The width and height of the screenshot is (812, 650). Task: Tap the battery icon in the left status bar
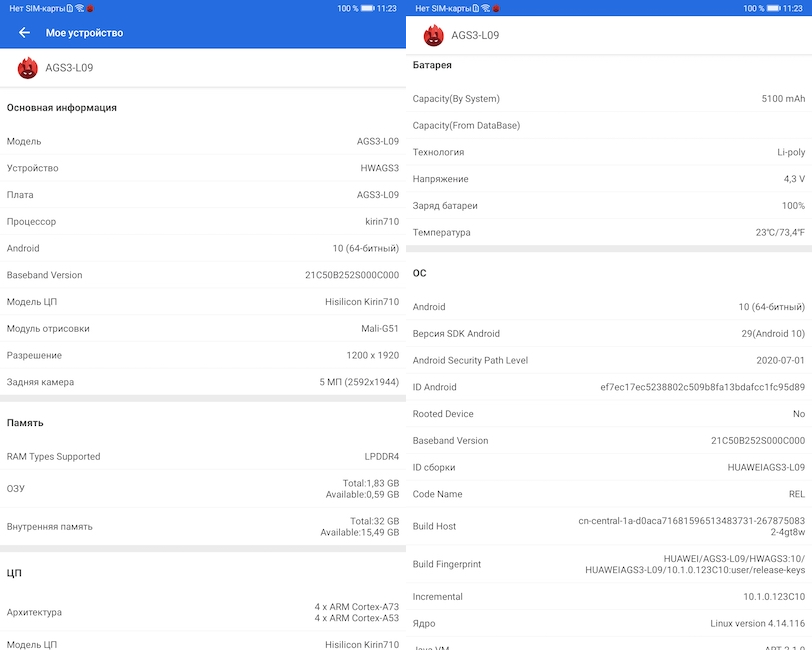click(368, 8)
